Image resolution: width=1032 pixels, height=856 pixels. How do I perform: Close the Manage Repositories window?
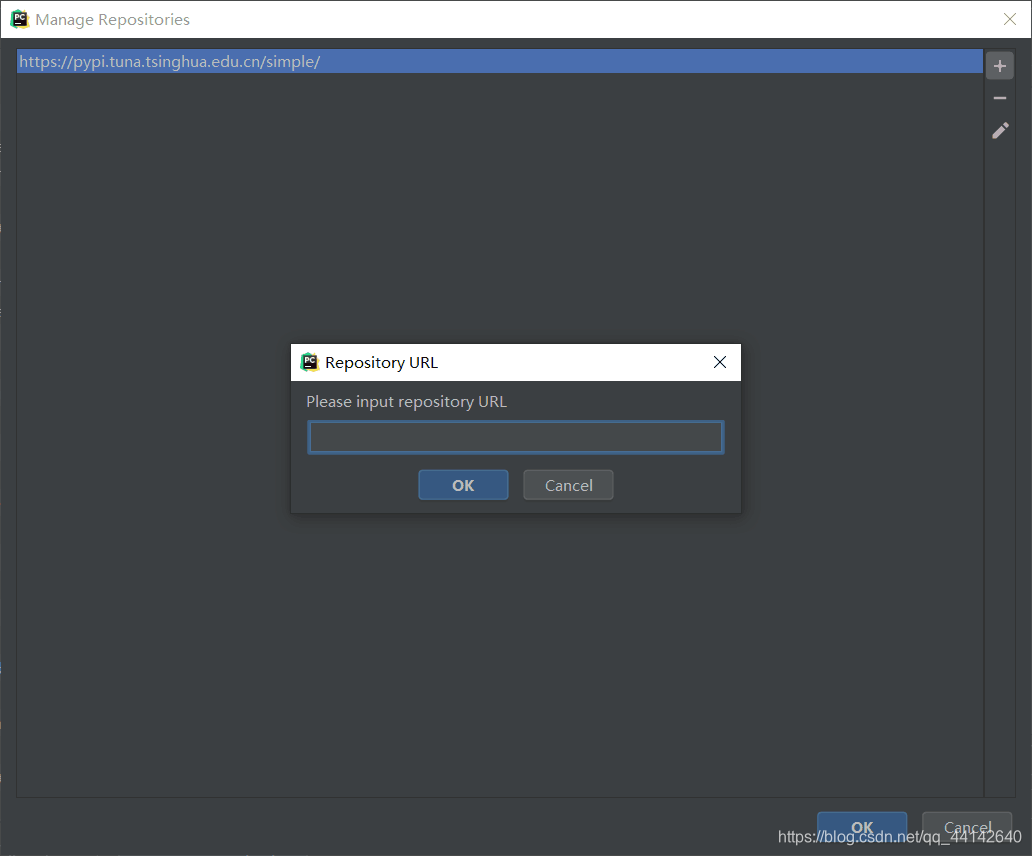[1010, 19]
